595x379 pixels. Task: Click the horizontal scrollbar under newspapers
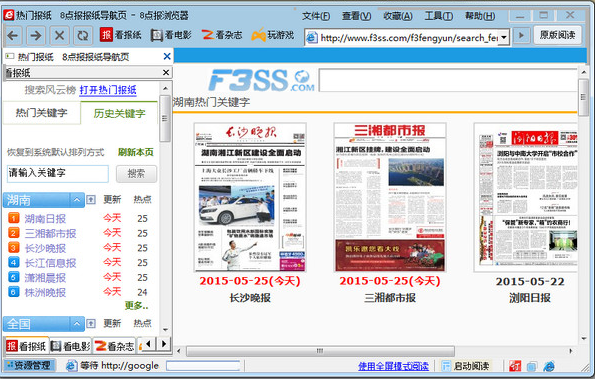point(320,351)
